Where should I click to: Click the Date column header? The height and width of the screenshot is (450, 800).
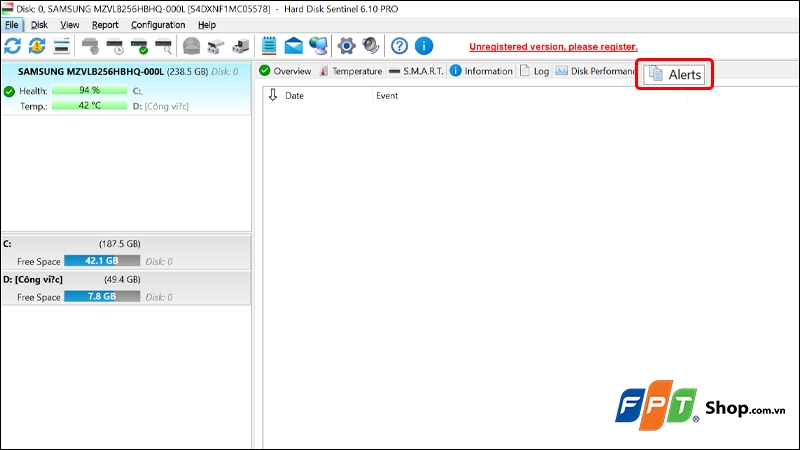(x=294, y=95)
